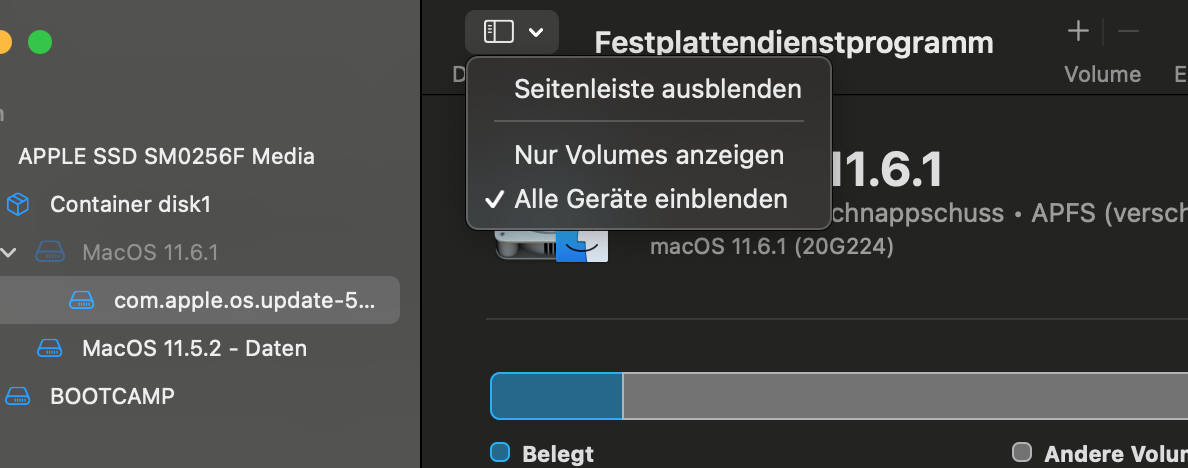Click the green window zoom button

(39, 42)
